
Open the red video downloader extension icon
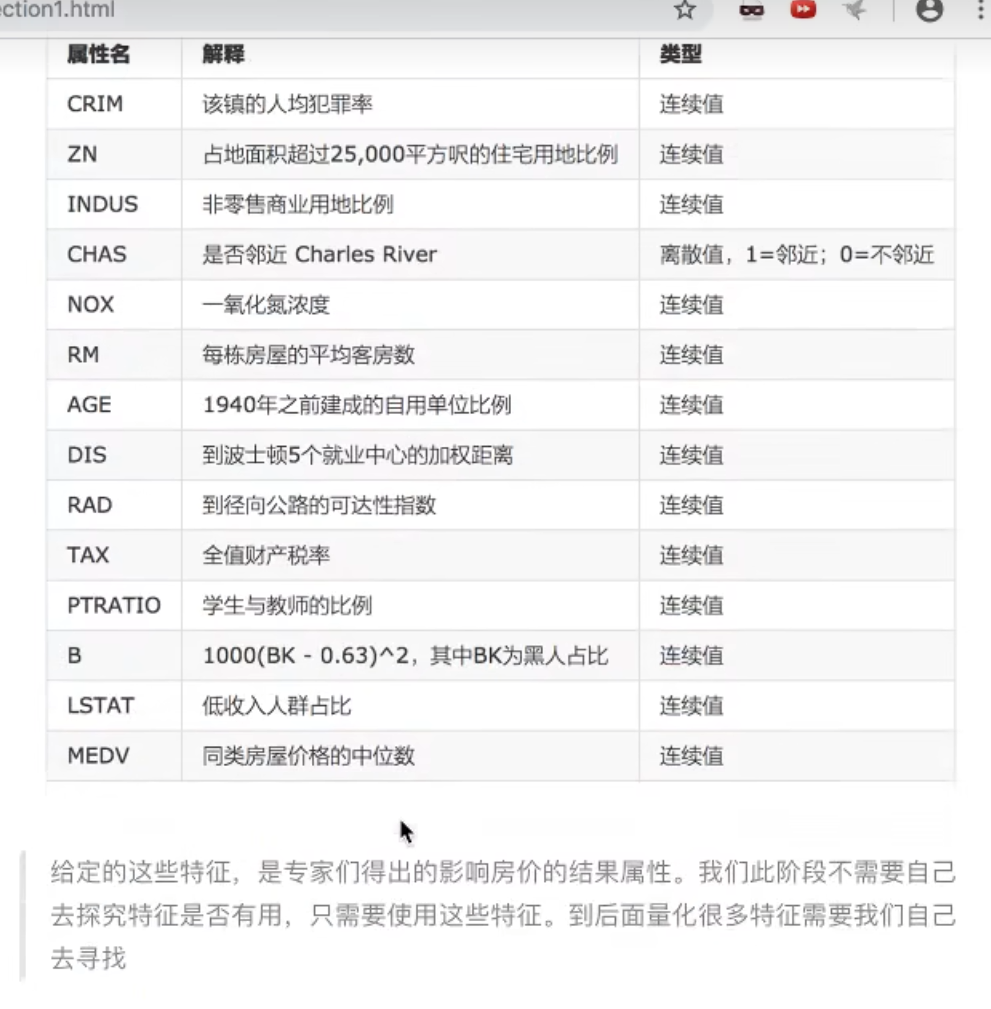(x=803, y=9)
